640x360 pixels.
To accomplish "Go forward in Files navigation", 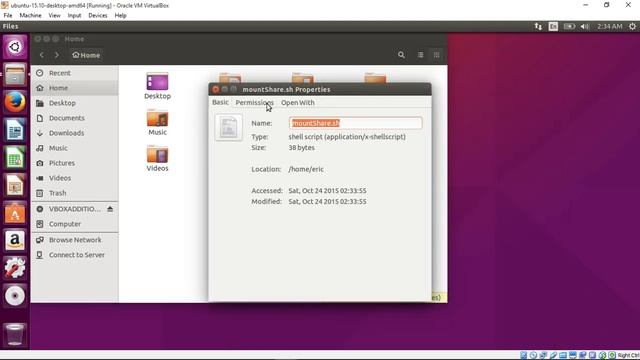I will click(x=57, y=55).
